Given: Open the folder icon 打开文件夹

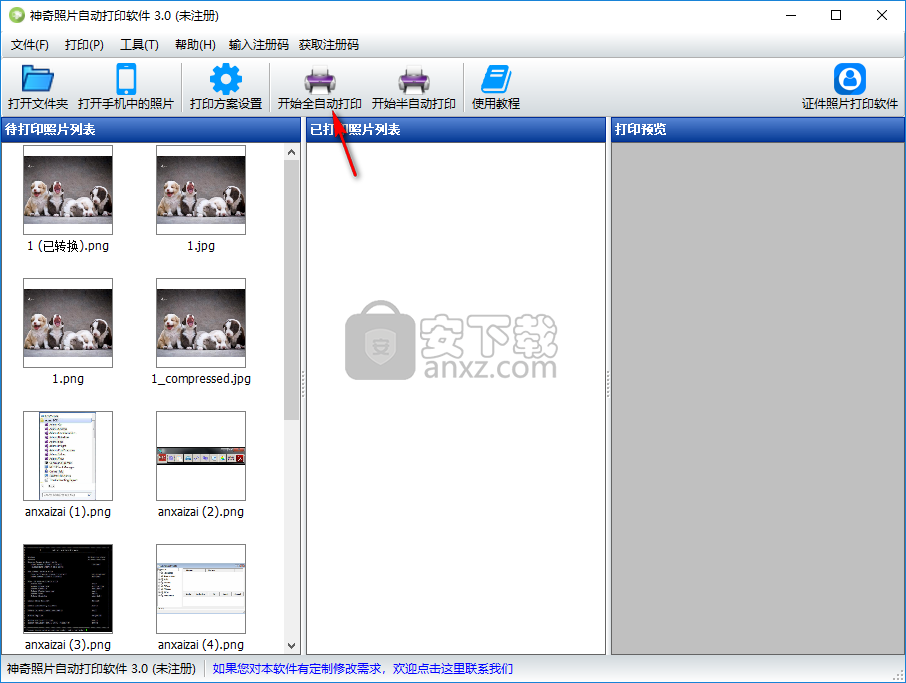Looking at the screenshot, I should click(38, 87).
